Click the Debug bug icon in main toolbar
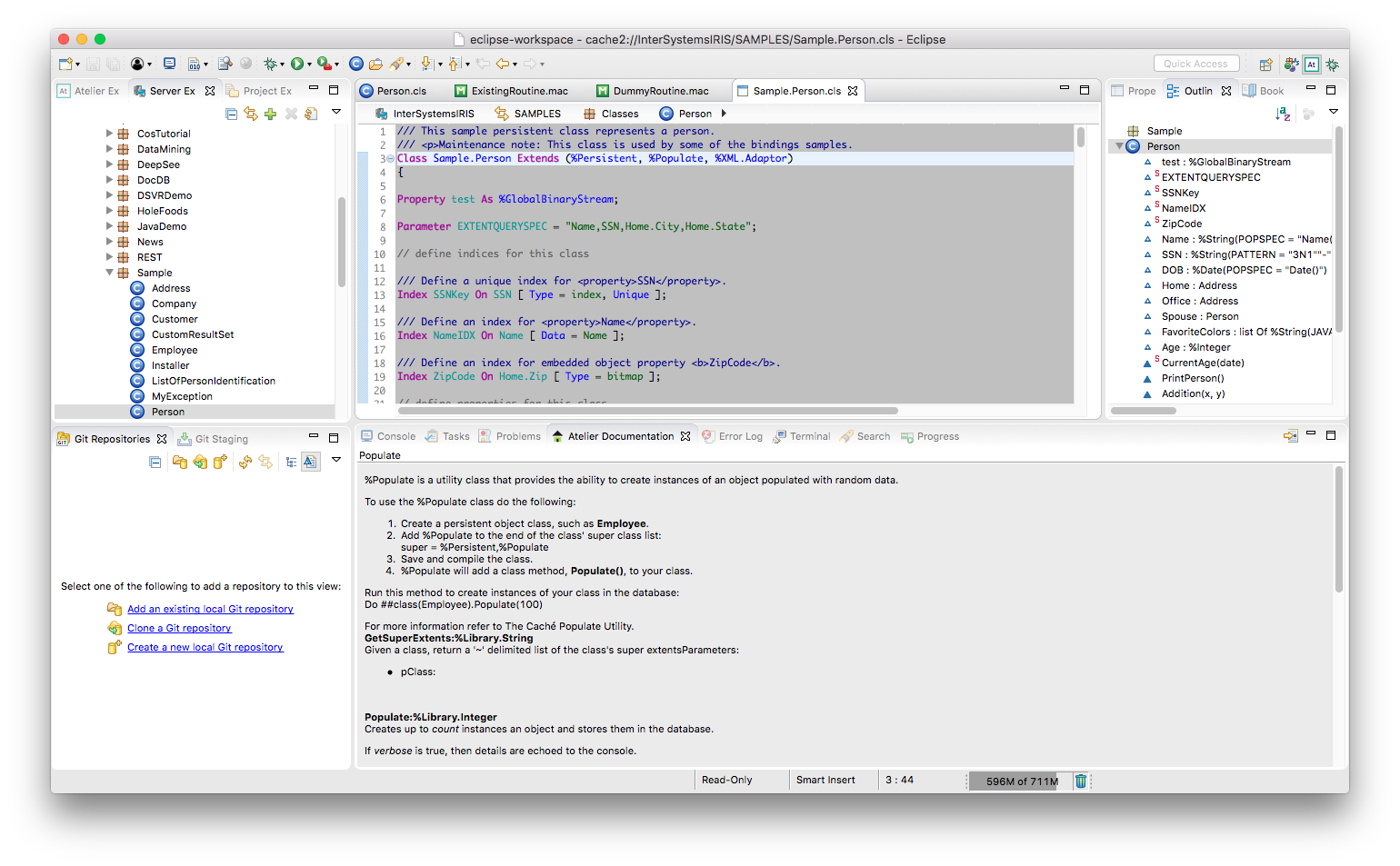The width and height of the screenshot is (1400, 866). [270, 64]
